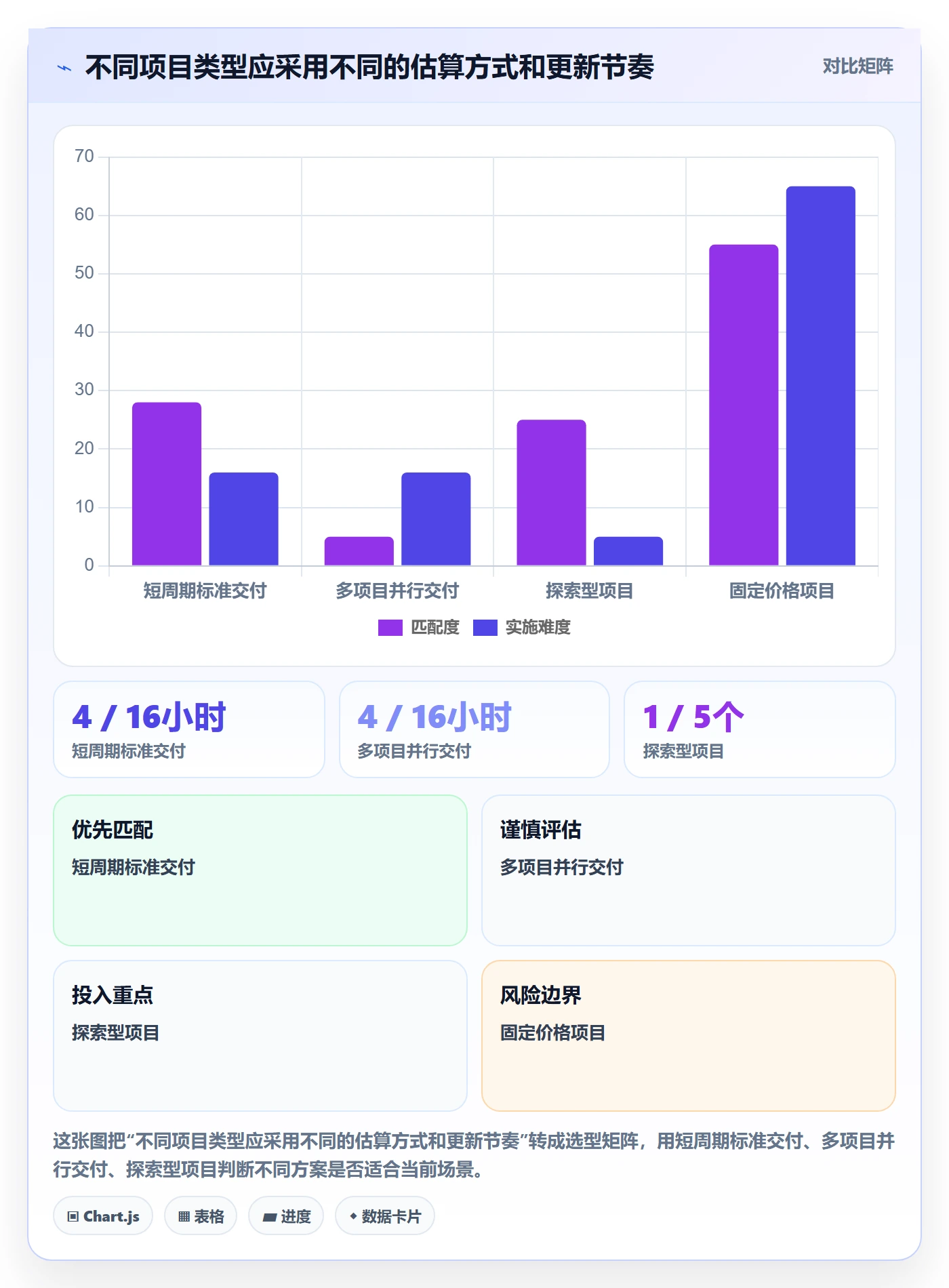Click the 4 / 16小时 value above 多项目并行交付
949x1288 pixels.
pos(435,717)
